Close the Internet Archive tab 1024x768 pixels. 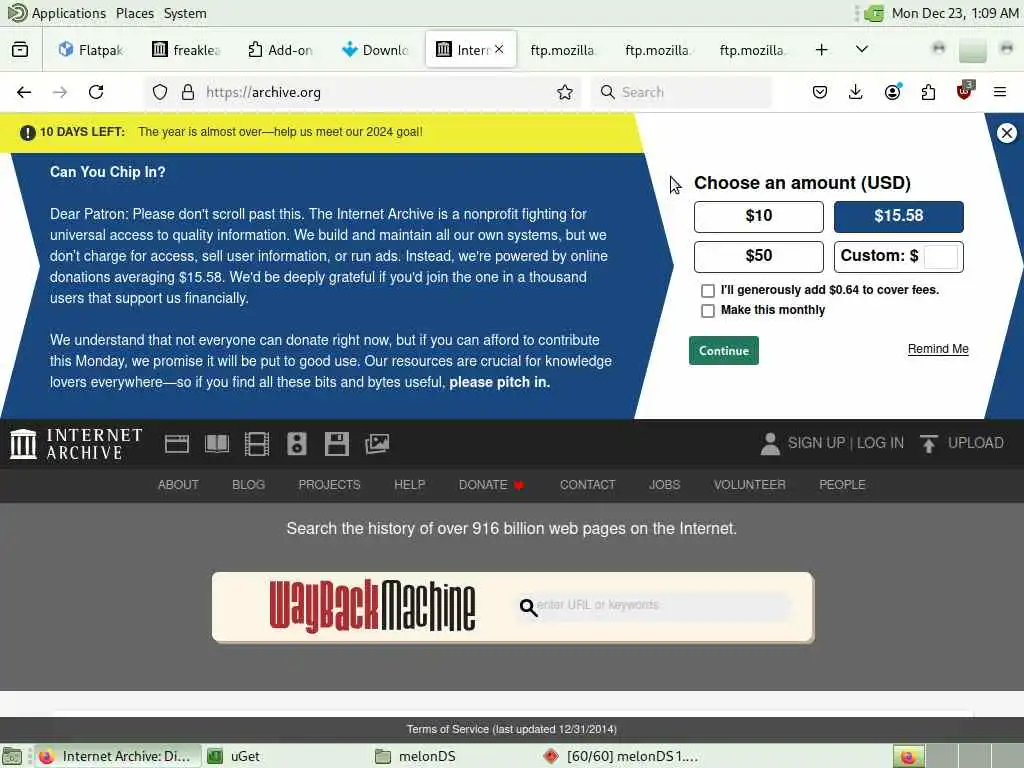point(499,49)
